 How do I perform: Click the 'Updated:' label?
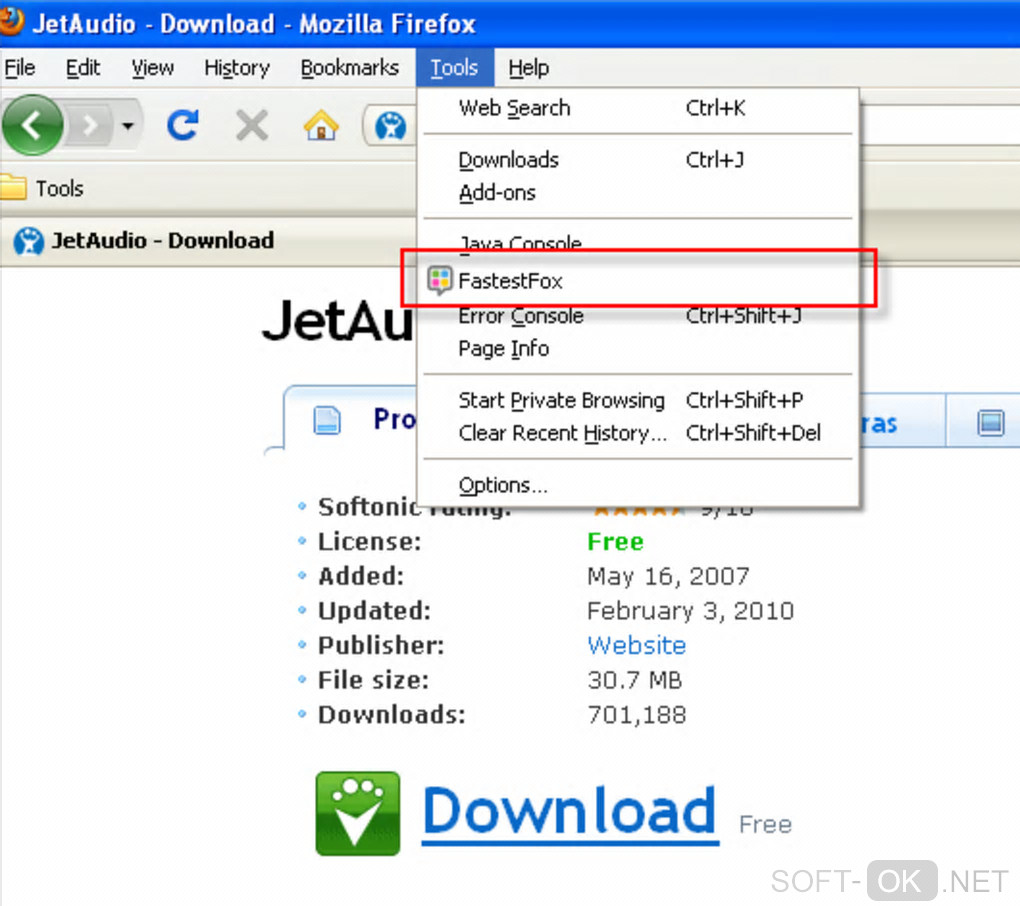374,611
